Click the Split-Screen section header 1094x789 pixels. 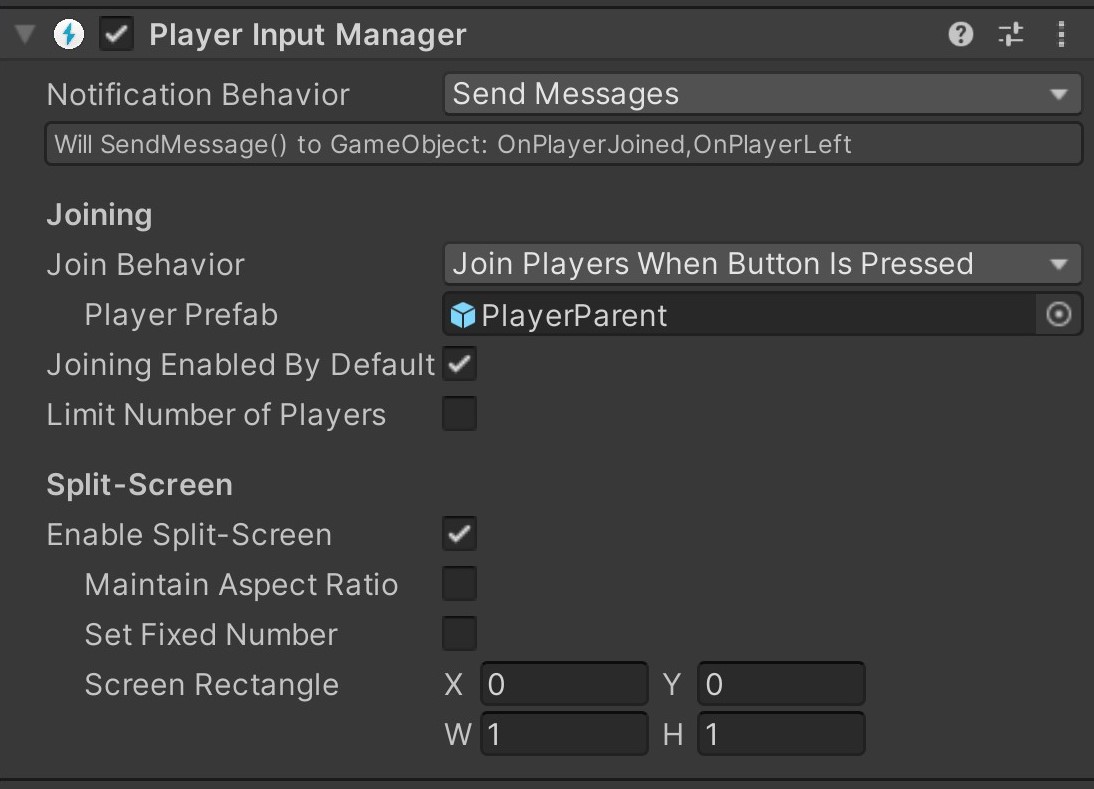click(x=140, y=485)
